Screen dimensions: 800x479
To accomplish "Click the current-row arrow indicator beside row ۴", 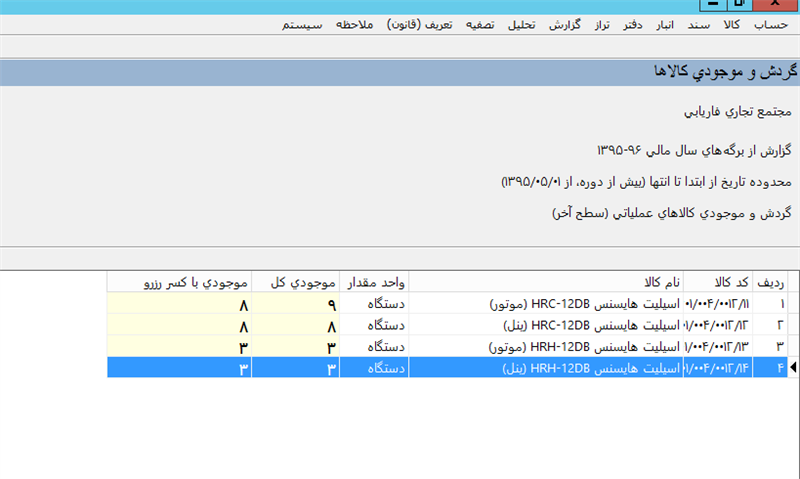I will 794,368.
